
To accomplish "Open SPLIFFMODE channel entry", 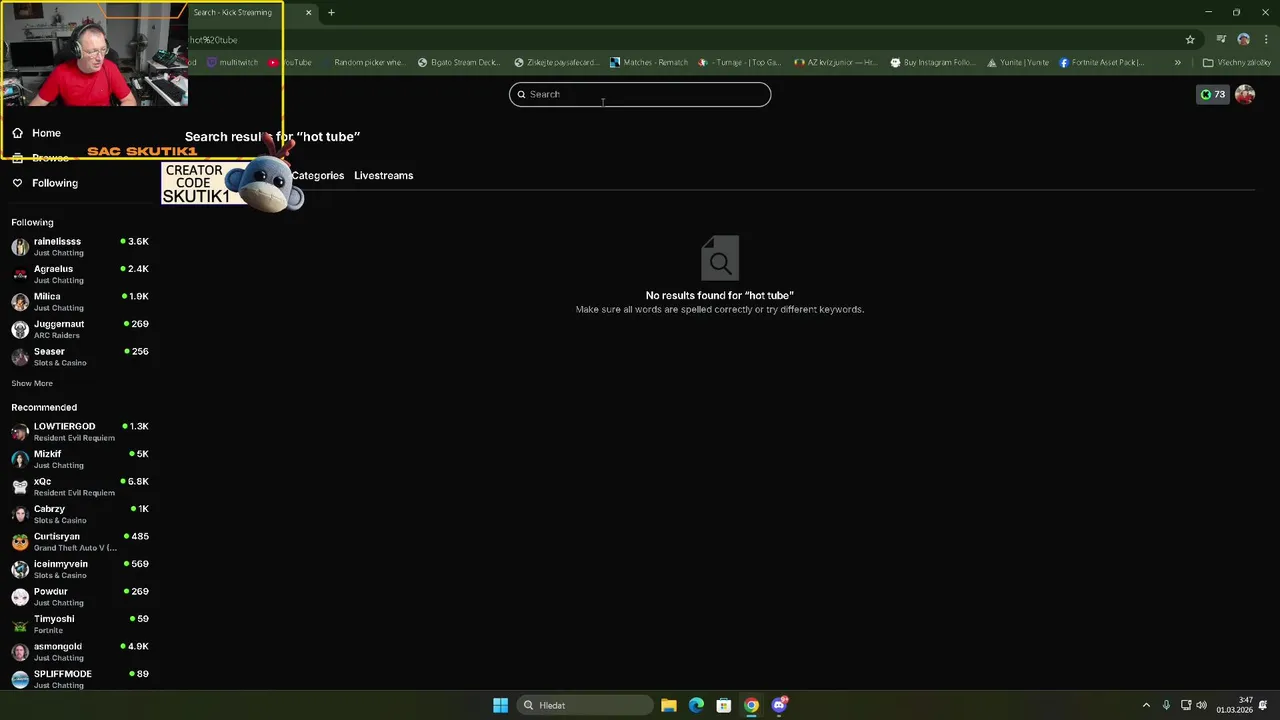I will [x=80, y=679].
